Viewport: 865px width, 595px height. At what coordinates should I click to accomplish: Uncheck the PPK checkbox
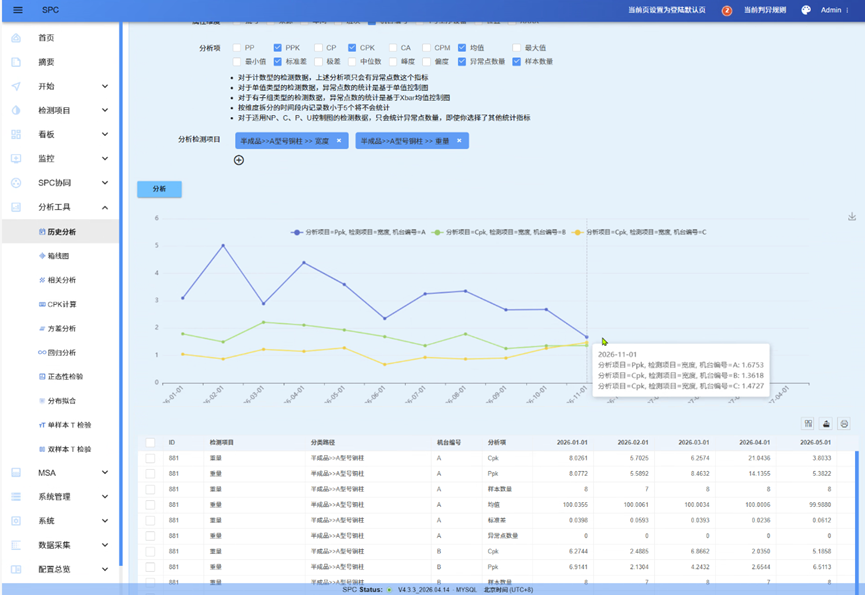277,48
